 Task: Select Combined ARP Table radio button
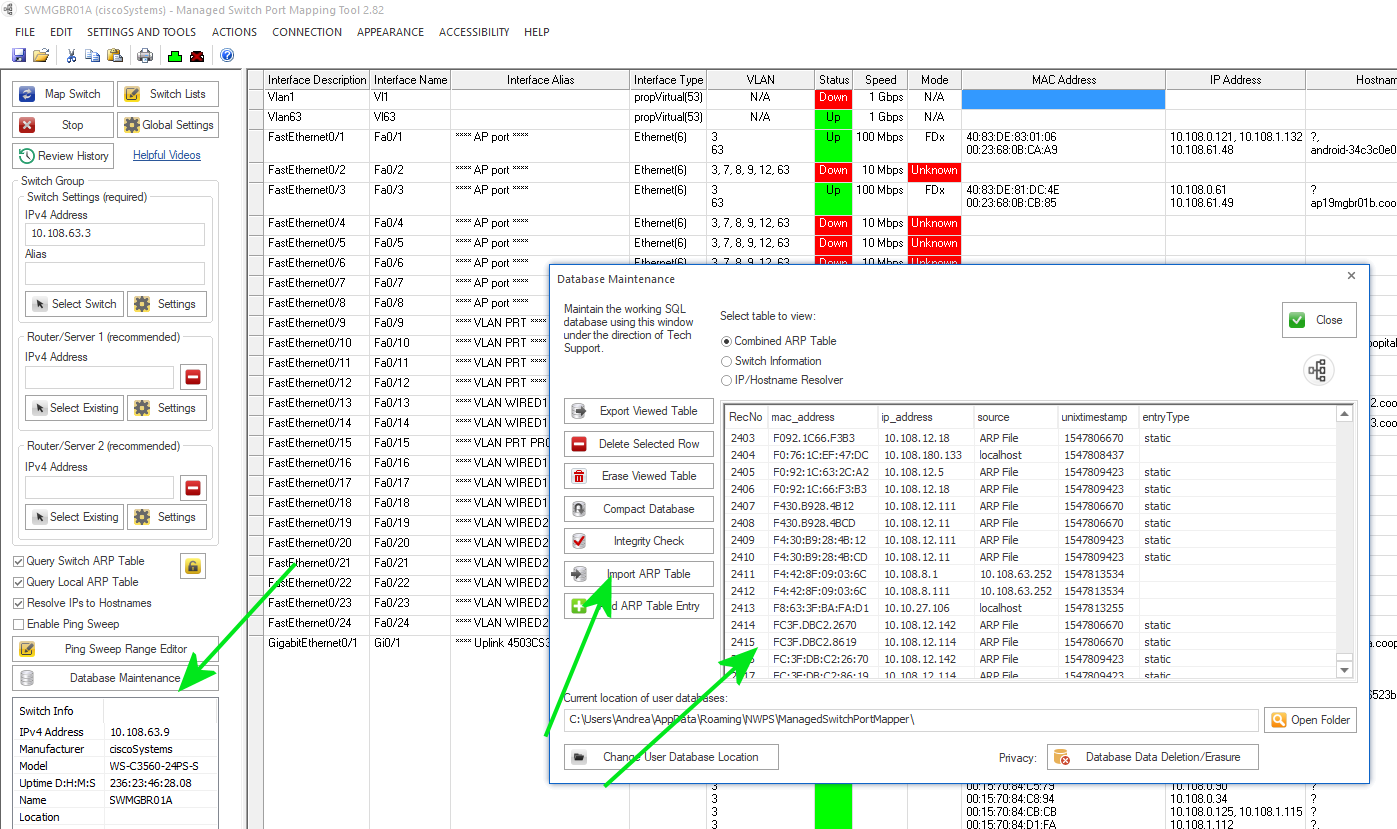click(727, 341)
